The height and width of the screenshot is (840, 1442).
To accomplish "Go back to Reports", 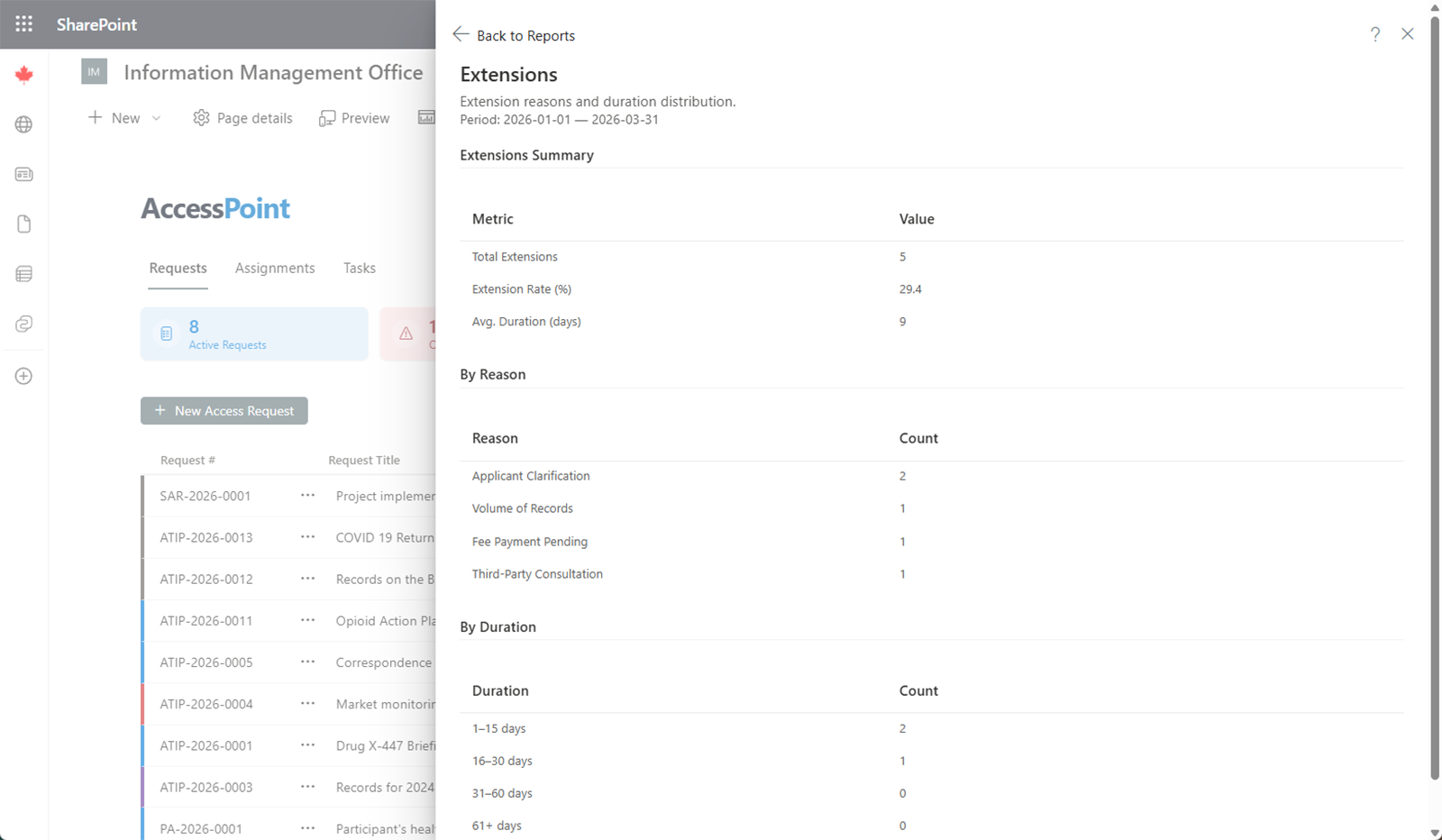I will tap(514, 35).
